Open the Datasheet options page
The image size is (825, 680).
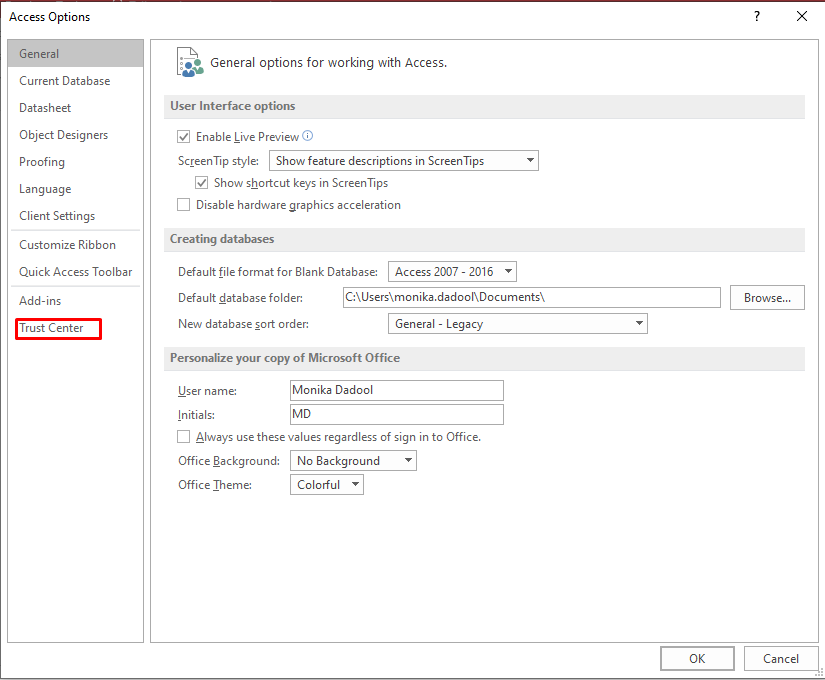[76, 107]
